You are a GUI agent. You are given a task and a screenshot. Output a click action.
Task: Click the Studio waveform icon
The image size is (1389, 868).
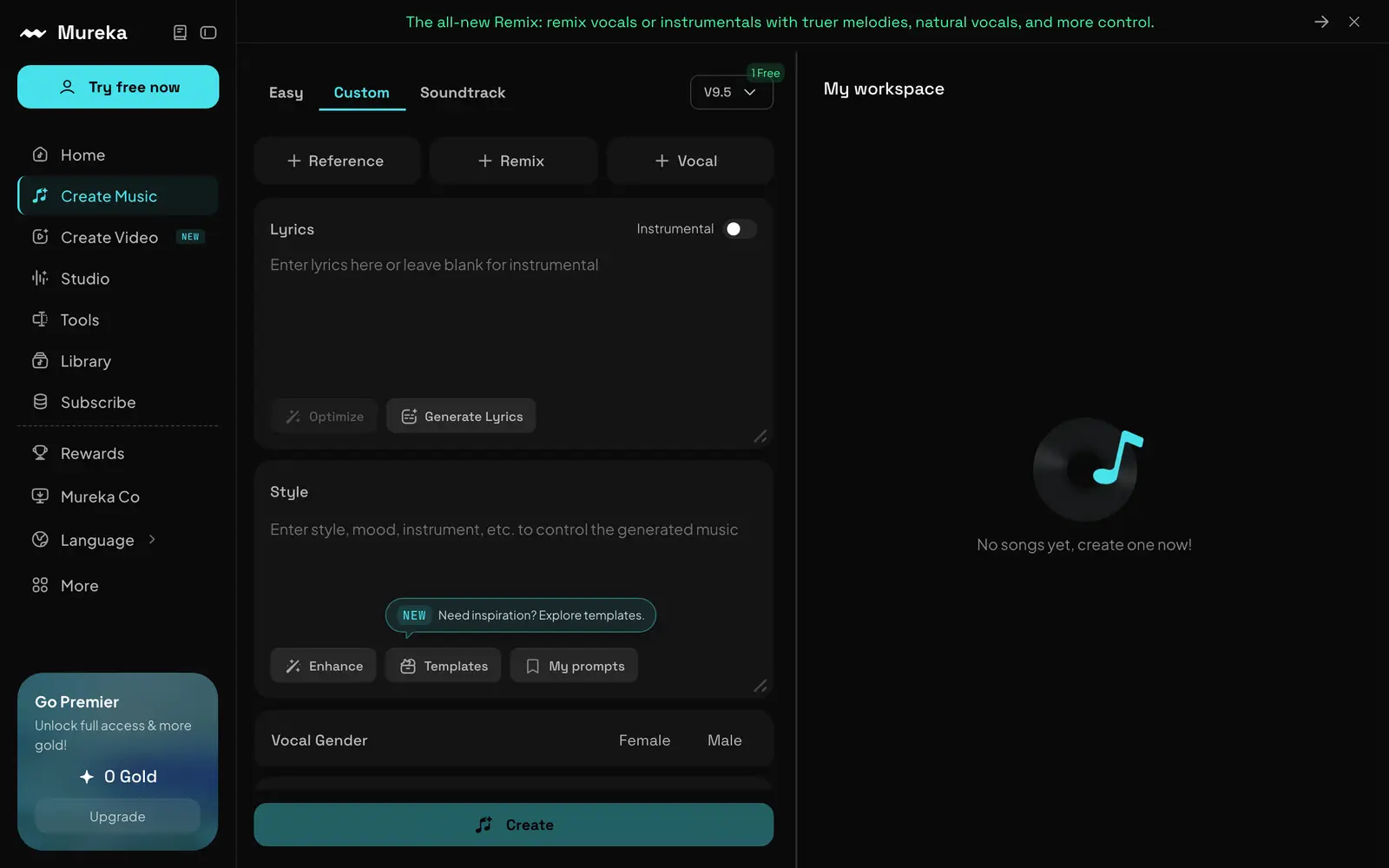40,278
